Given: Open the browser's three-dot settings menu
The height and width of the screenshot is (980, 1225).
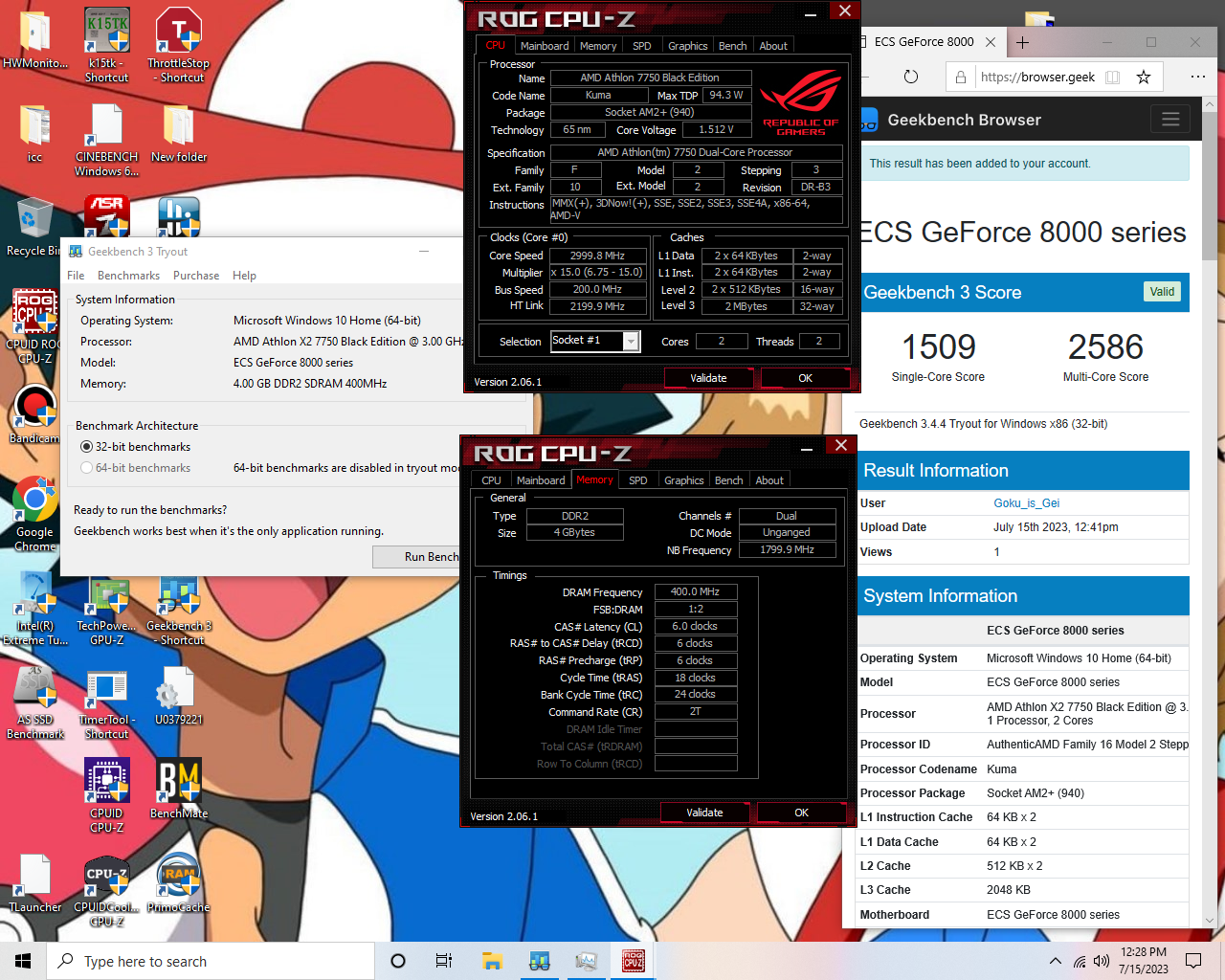Looking at the screenshot, I should click(x=1197, y=77).
